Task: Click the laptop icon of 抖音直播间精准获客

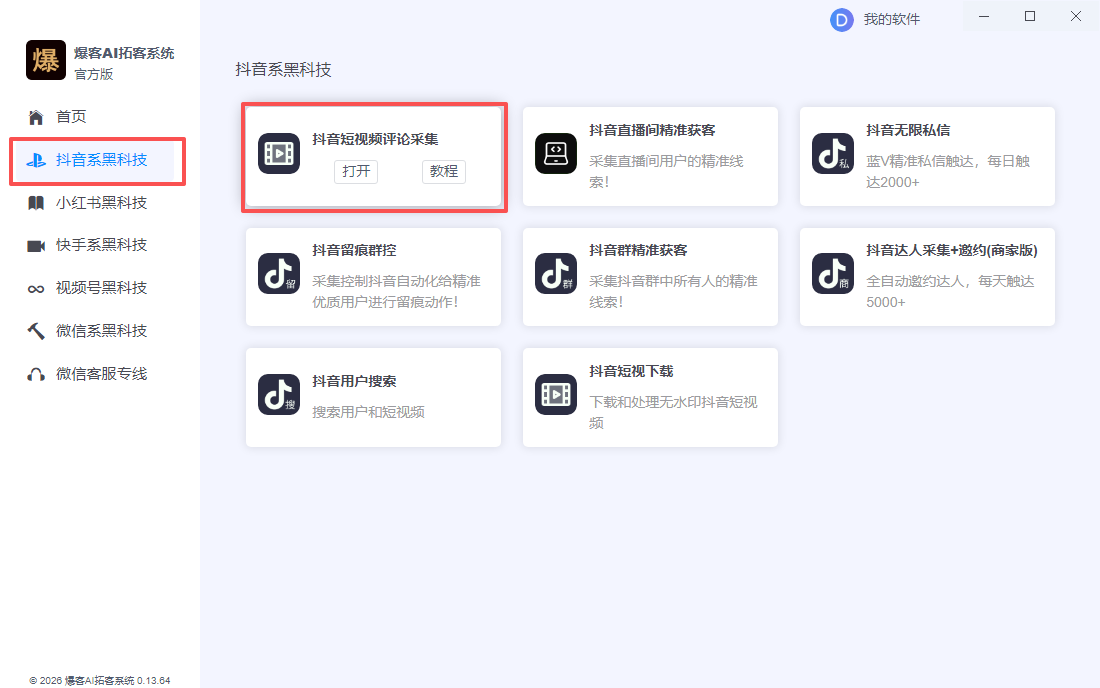Action: pyautogui.click(x=556, y=153)
